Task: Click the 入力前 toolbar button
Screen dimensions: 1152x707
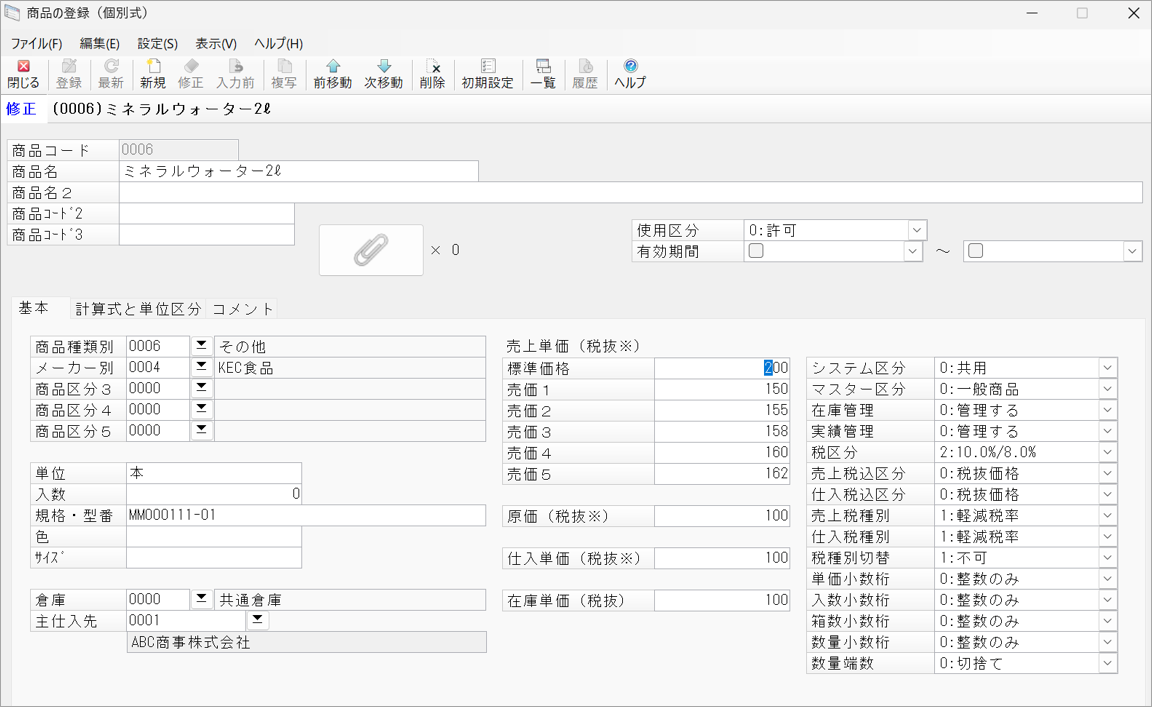Action: (x=235, y=72)
